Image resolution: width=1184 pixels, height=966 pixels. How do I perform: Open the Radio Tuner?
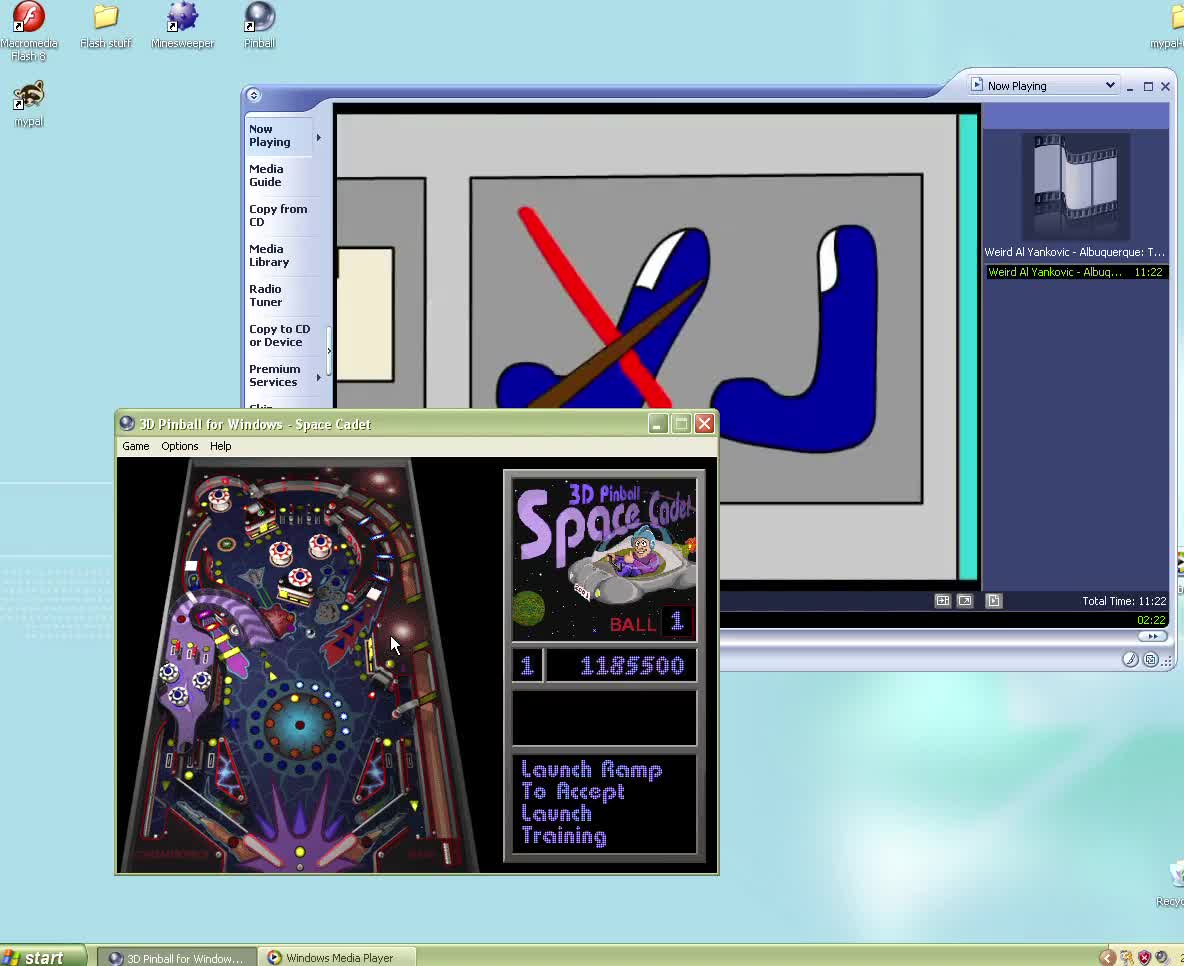click(x=264, y=295)
